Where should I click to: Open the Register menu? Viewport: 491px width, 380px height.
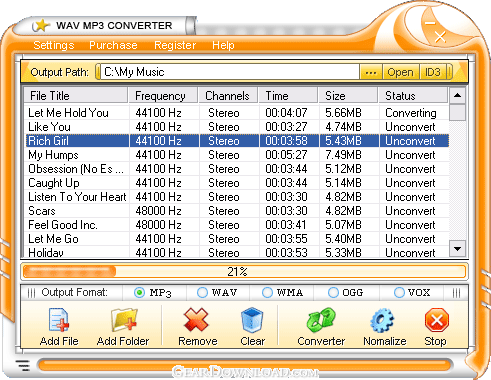point(175,45)
